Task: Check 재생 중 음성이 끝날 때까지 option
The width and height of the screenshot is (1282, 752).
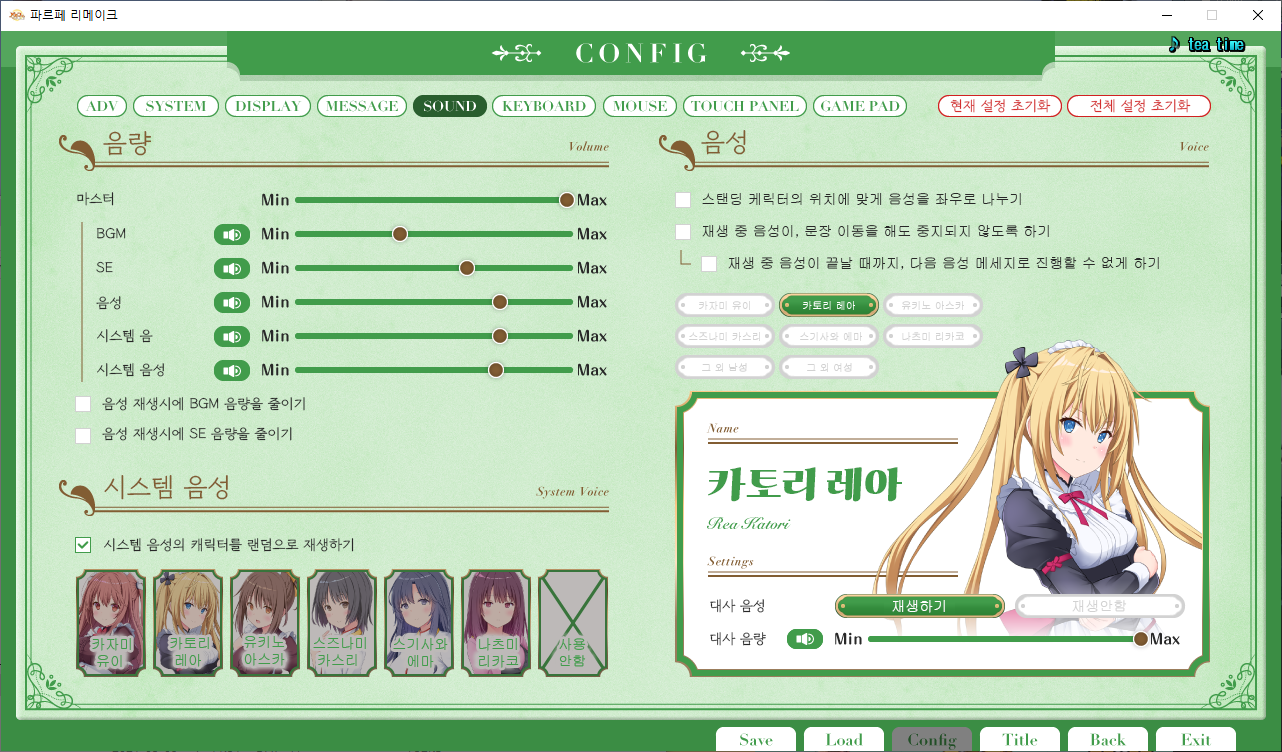Action: coord(709,264)
